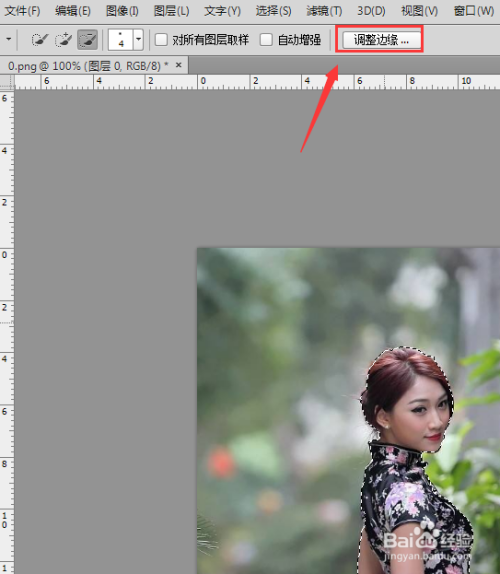The width and height of the screenshot is (500, 574).
Task: Open the 图层(L) menu
Action: 171,11
